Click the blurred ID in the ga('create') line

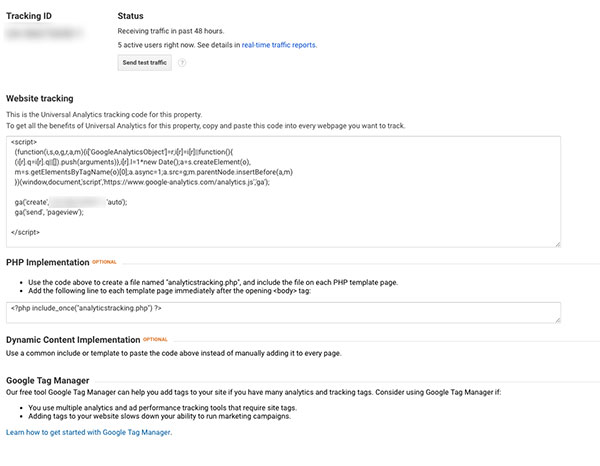point(78,202)
